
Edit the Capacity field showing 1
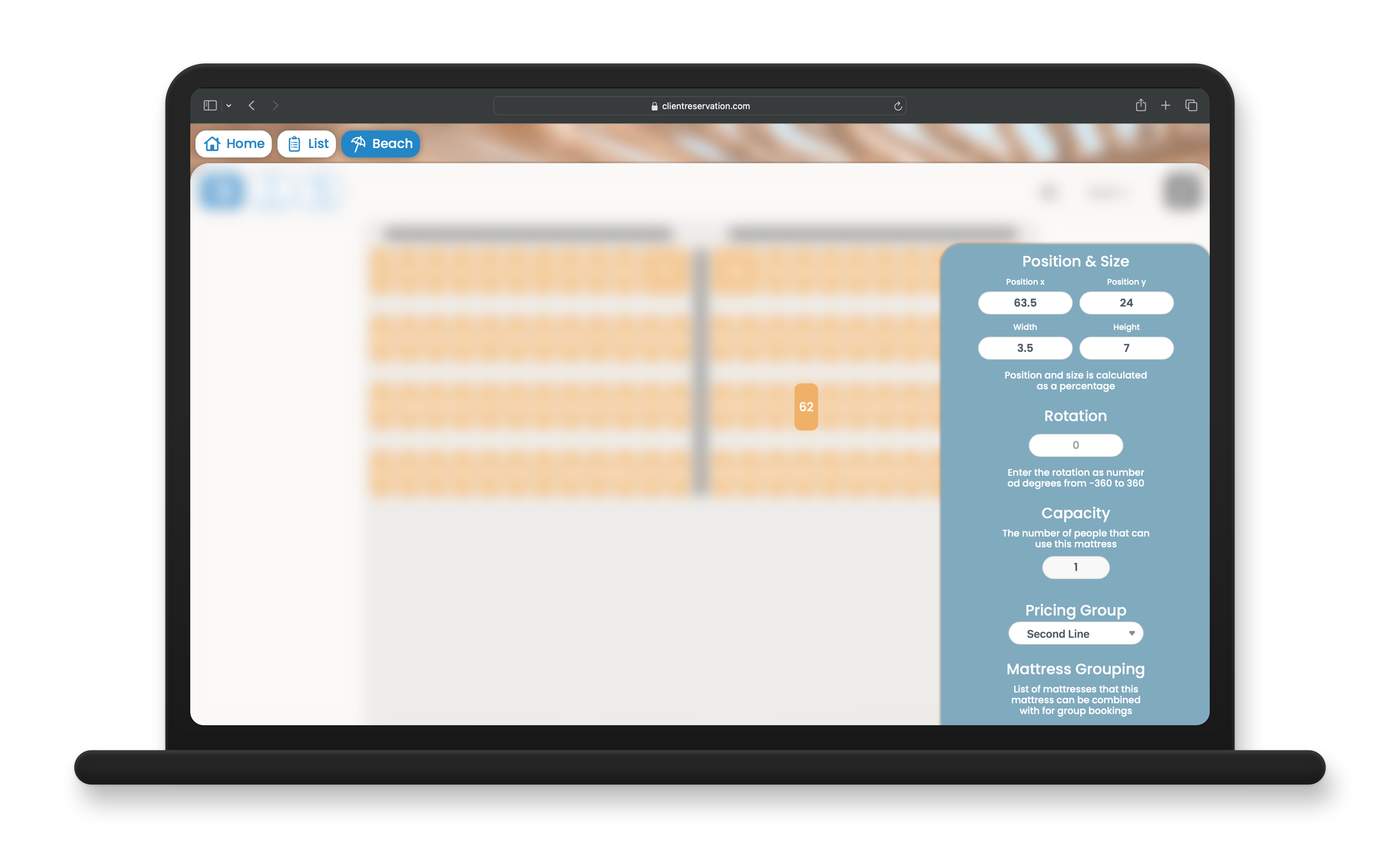[x=1075, y=567]
